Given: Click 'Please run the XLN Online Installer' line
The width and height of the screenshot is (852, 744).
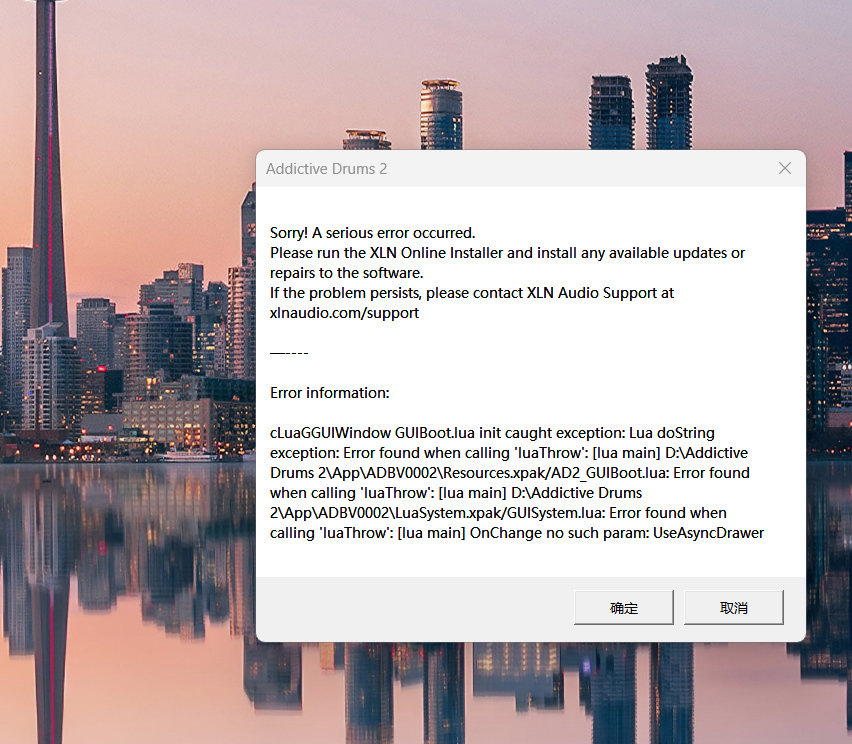Looking at the screenshot, I should [x=508, y=253].
